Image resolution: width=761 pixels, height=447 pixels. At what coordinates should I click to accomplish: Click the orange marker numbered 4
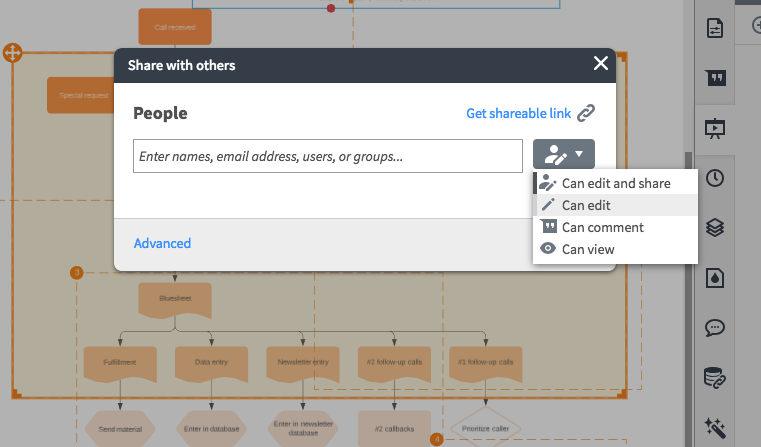[436, 439]
